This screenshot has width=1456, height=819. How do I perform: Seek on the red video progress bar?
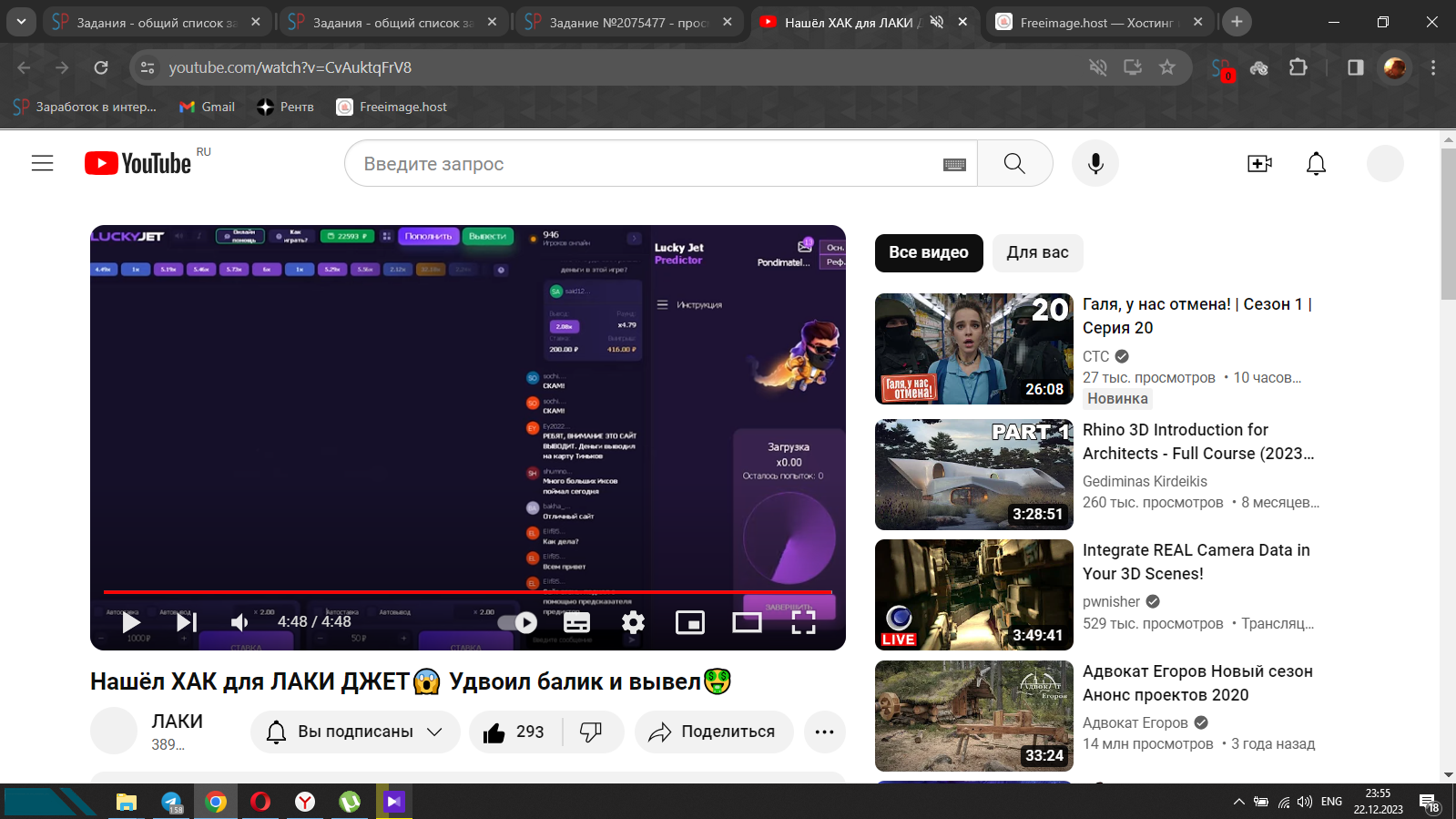tap(468, 592)
